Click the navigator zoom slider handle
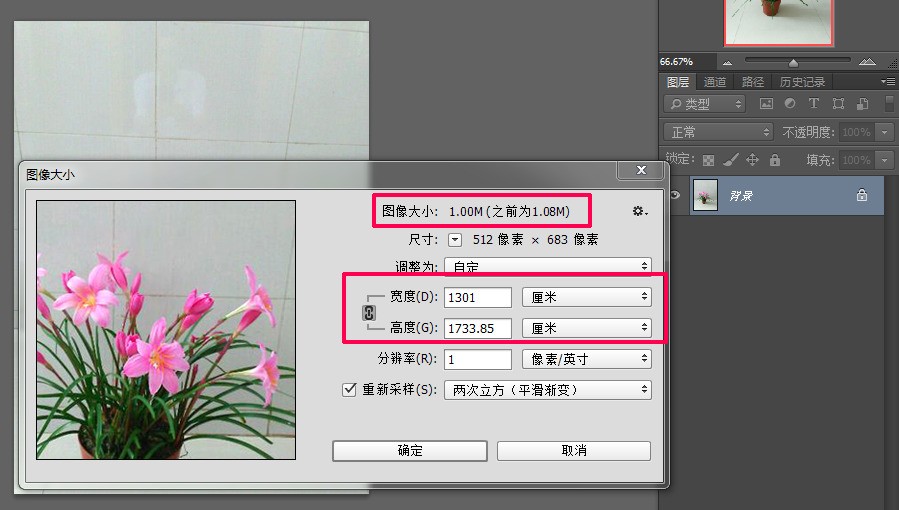This screenshot has height=510, width=899. click(794, 62)
